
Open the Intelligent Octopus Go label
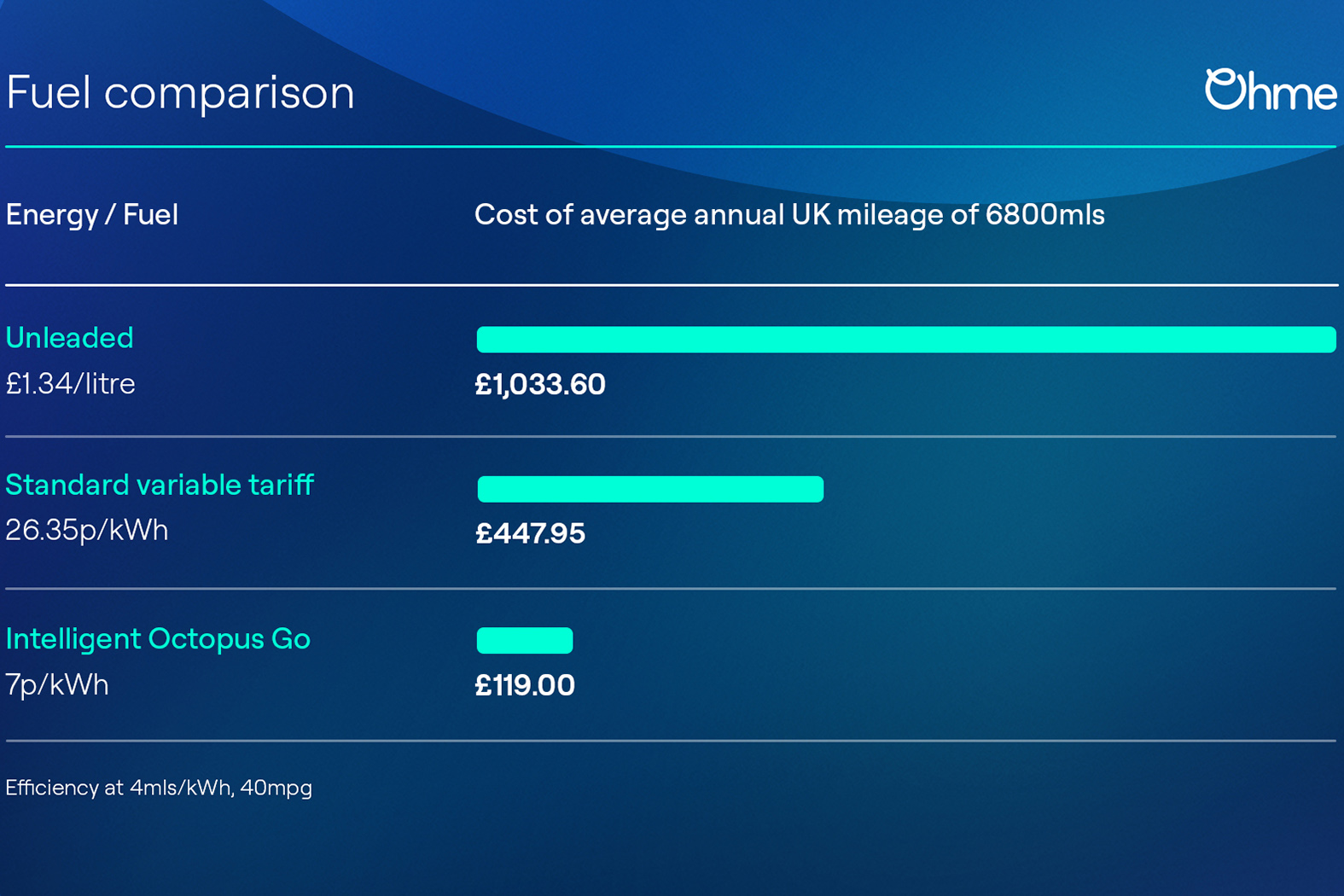point(158,638)
